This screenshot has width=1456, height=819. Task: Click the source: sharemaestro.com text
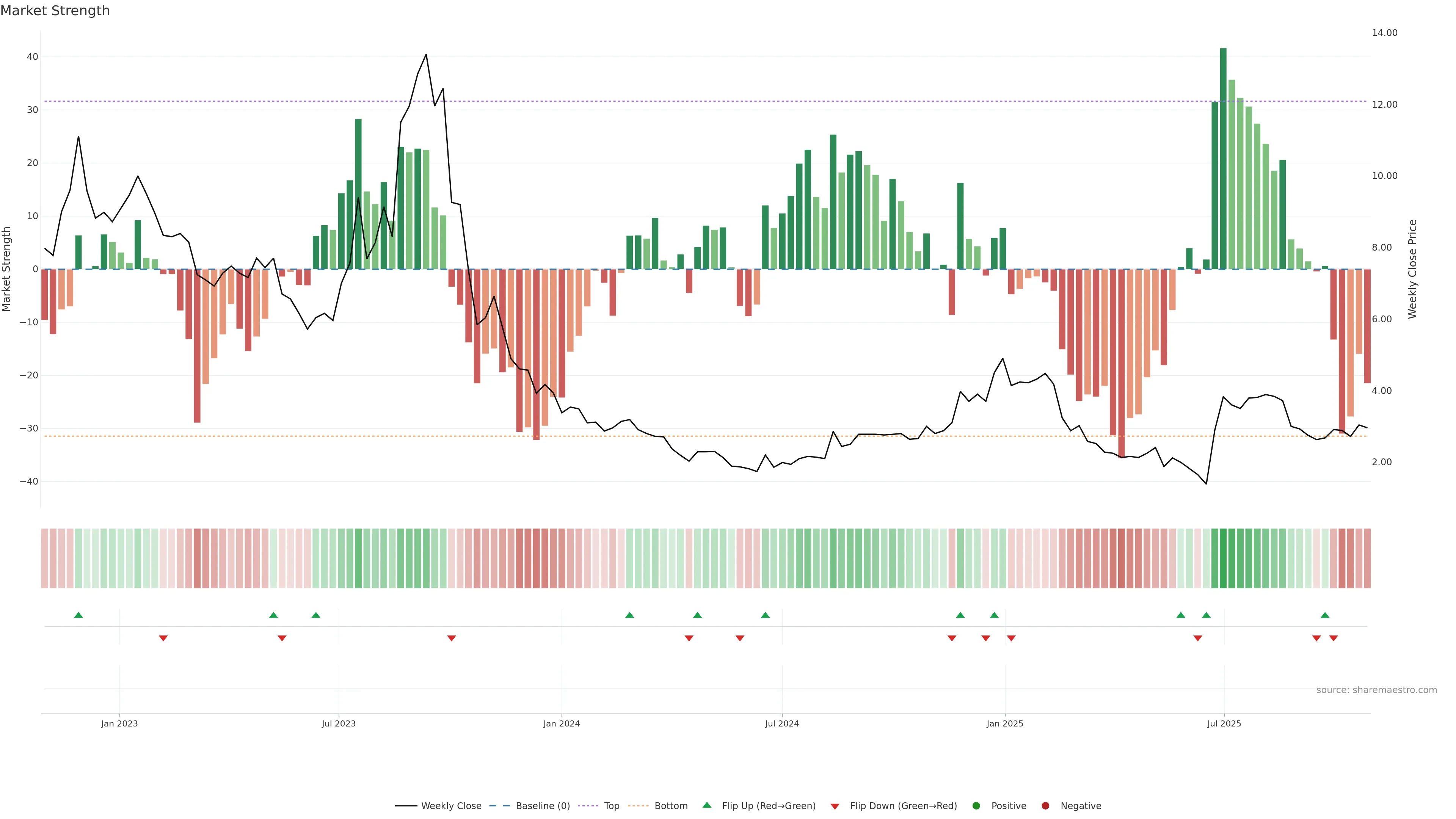tap(1376, 690)
